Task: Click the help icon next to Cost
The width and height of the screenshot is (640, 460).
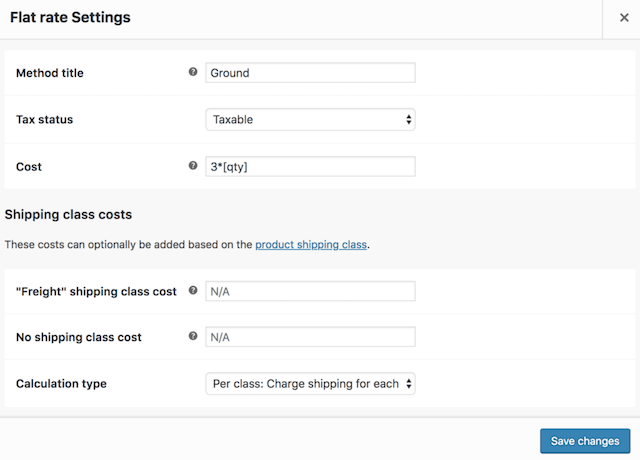Action: point(193,166)
